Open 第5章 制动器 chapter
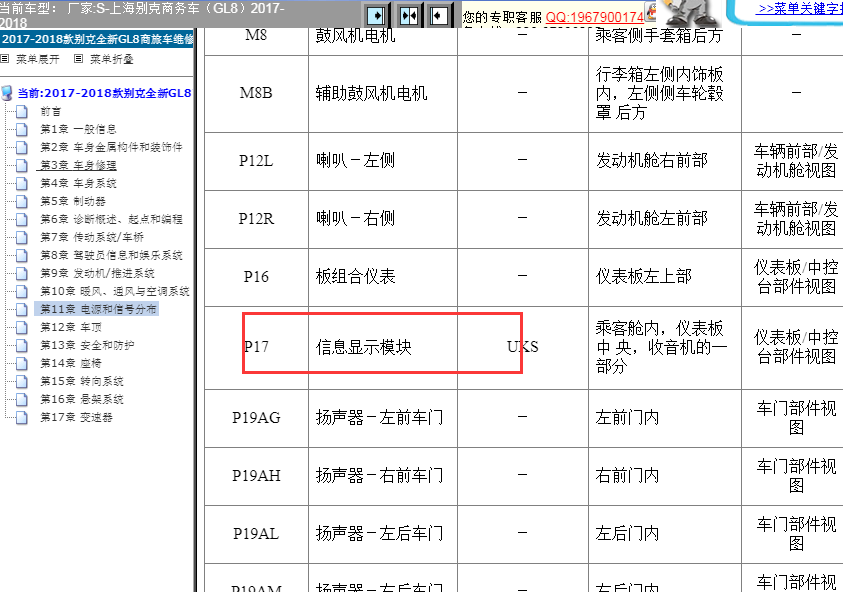Viewport: 843px width, 592px height. tap(73, 202)
